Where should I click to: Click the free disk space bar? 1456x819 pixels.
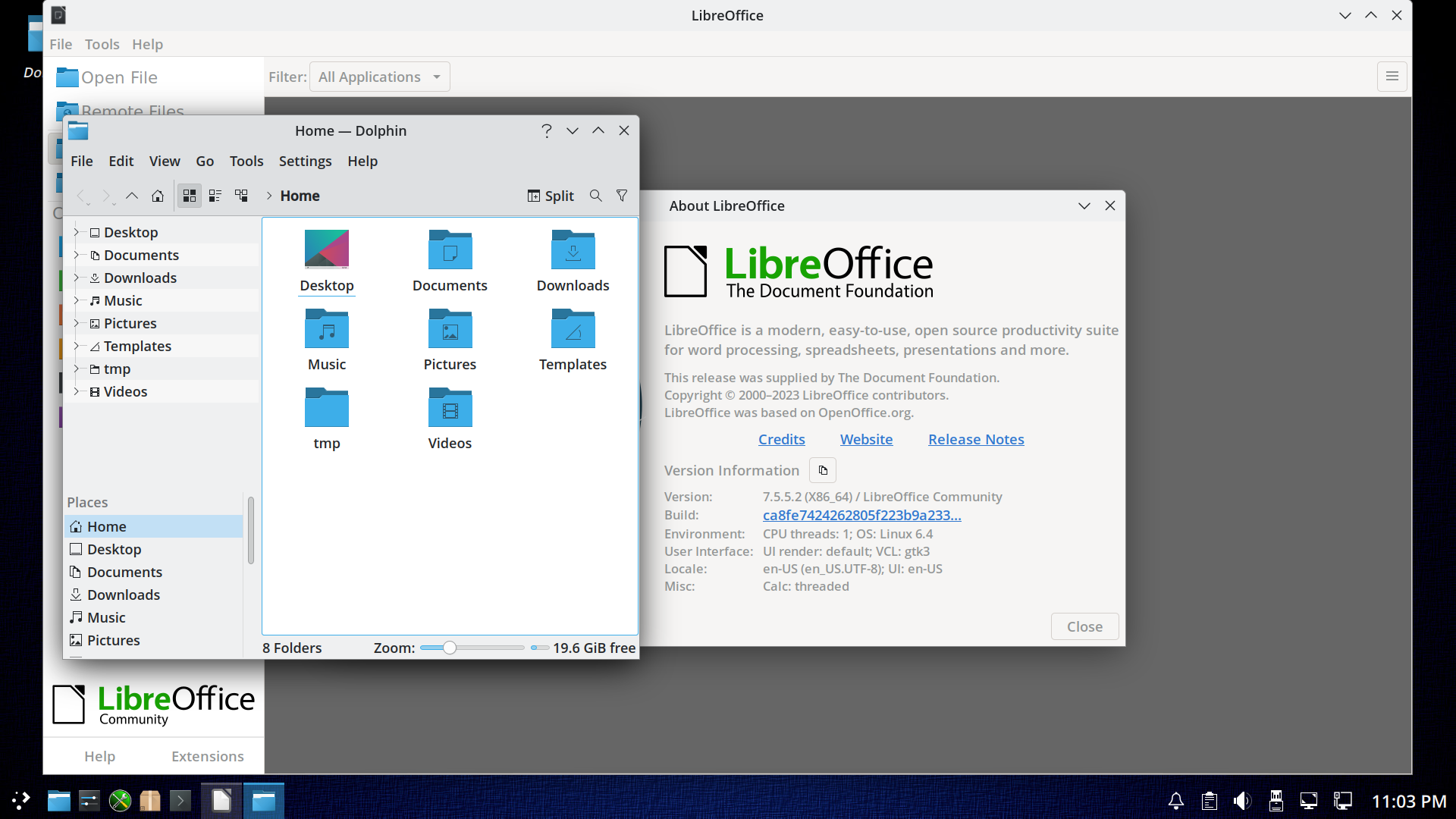tap(539, 648)
